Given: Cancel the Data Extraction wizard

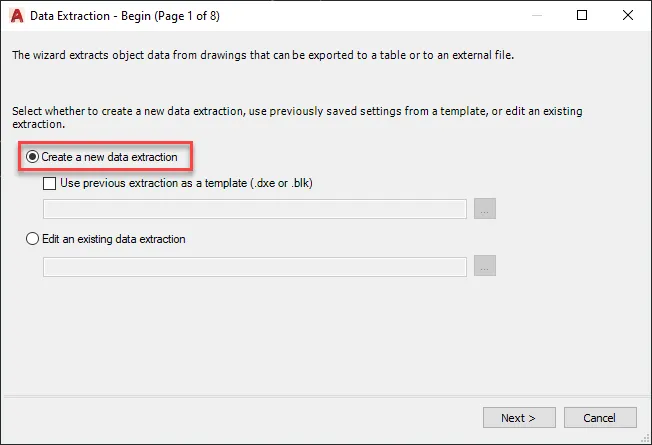Looking at the screenshot, I should 600,418.
